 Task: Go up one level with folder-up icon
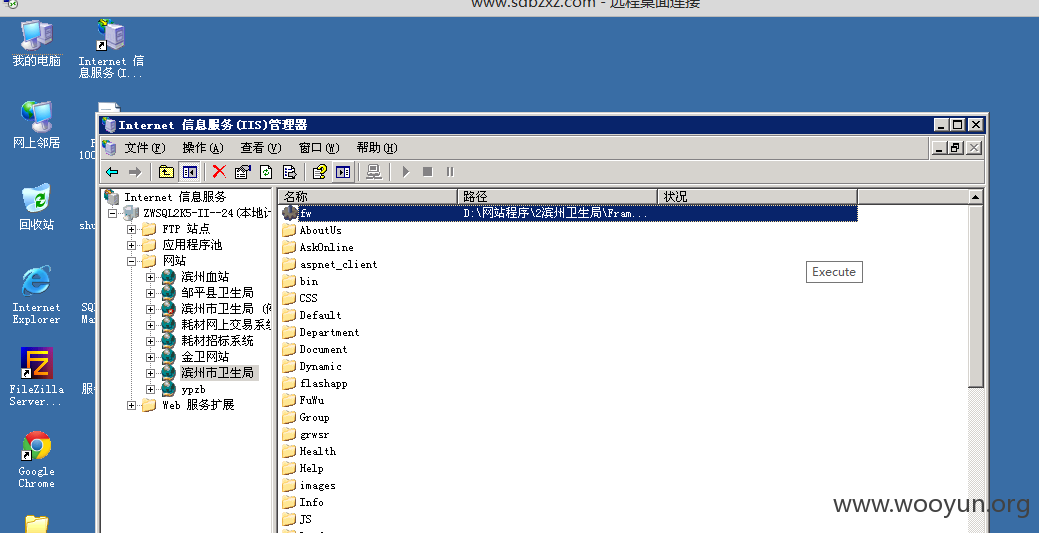[166, 172]
